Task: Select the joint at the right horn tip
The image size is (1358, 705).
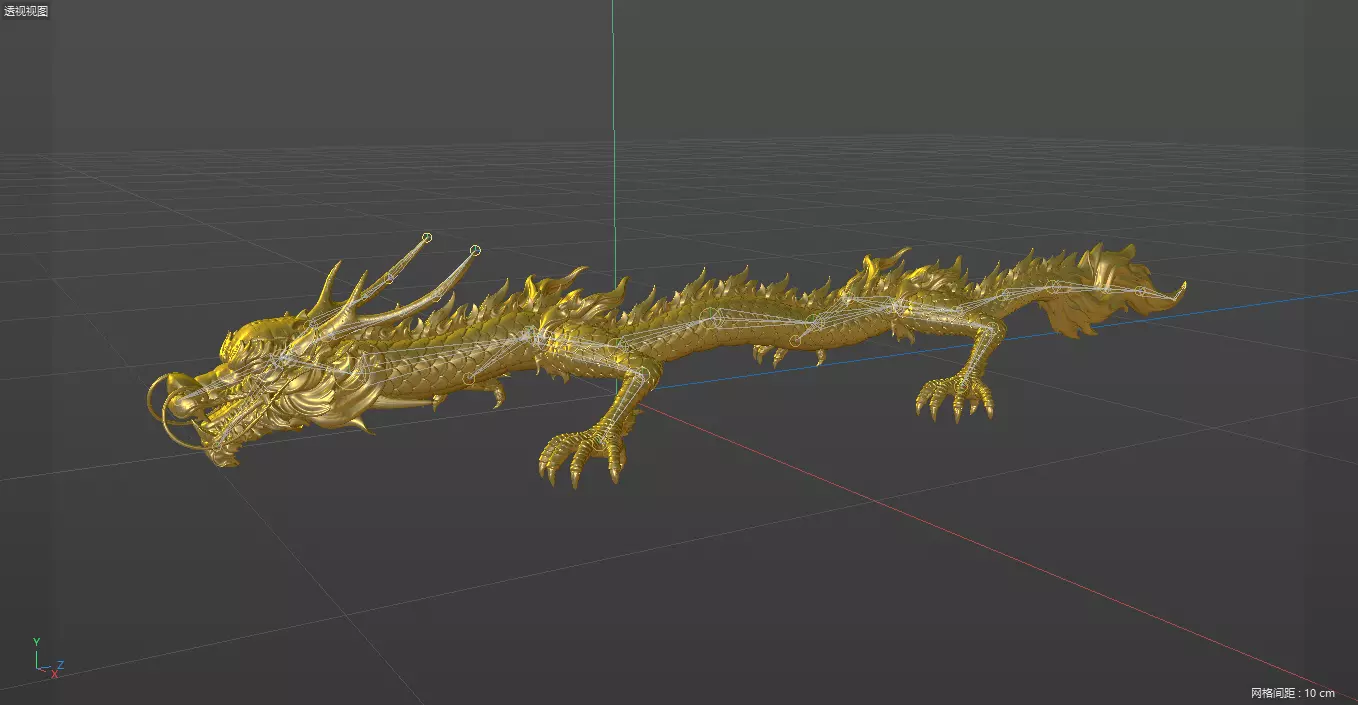Action: click(x=475, y=250)
